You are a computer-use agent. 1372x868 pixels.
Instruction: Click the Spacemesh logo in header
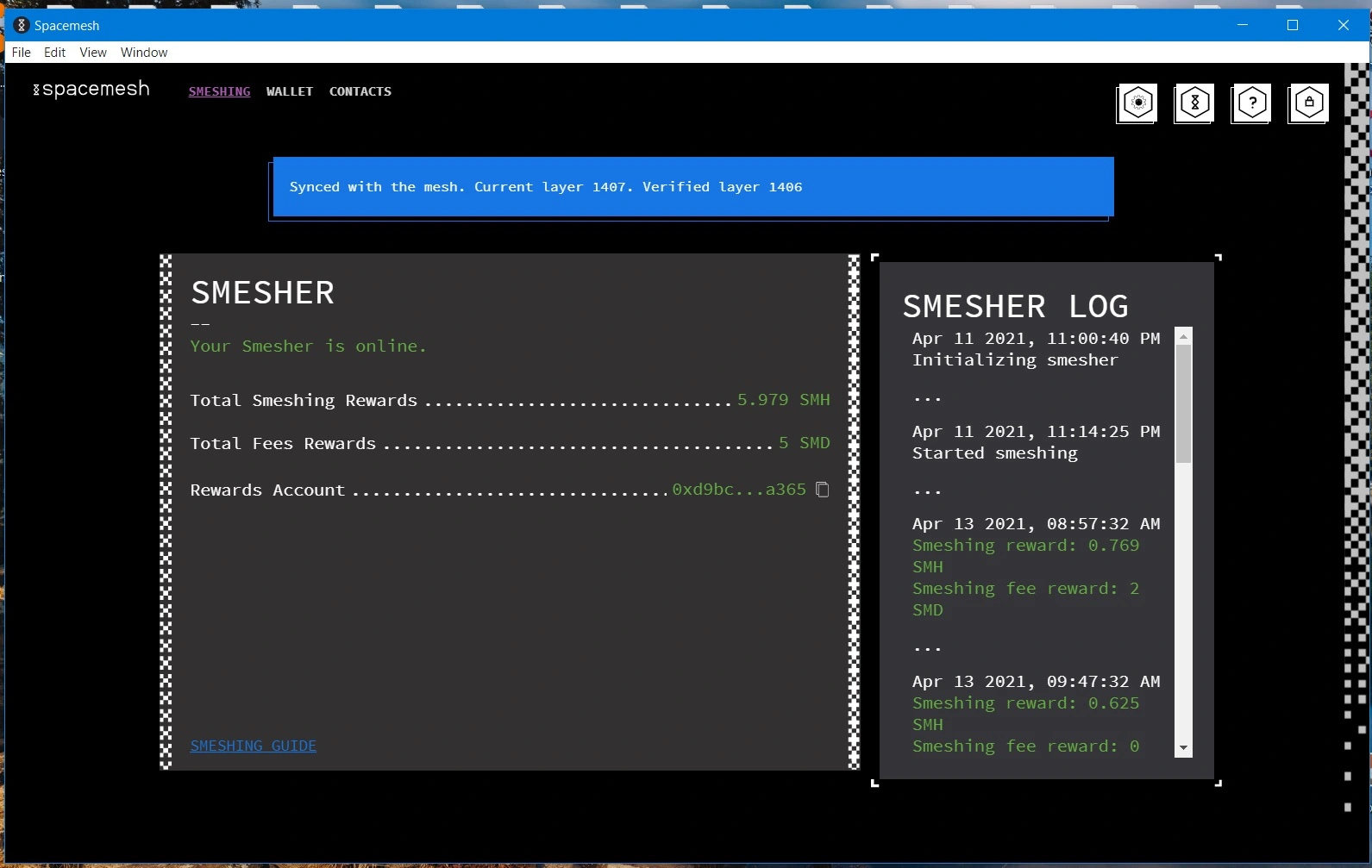coord(91,89)
